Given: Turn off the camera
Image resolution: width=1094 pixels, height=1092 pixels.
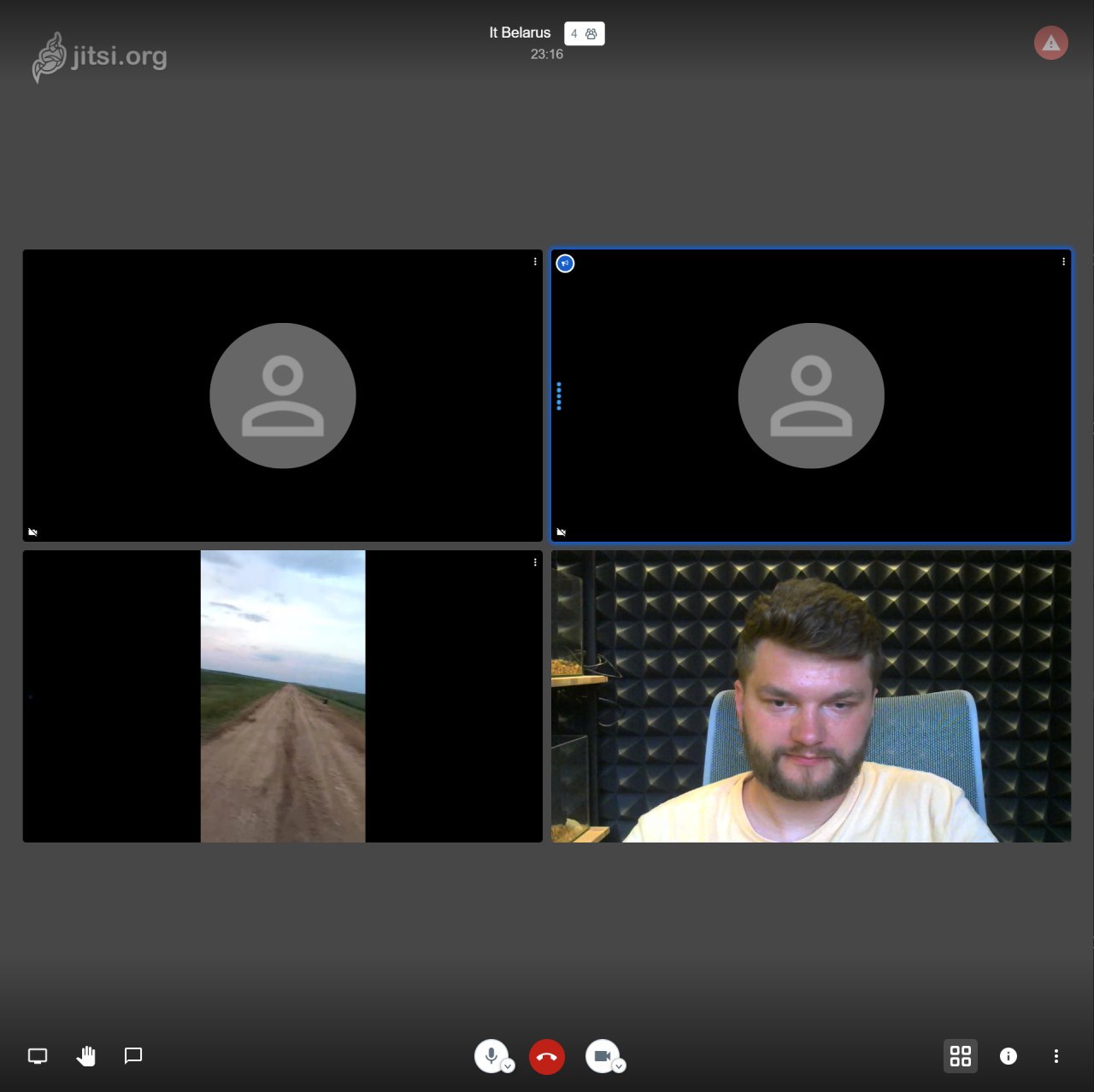Looking at the screenshot, I should point(603,1056).
